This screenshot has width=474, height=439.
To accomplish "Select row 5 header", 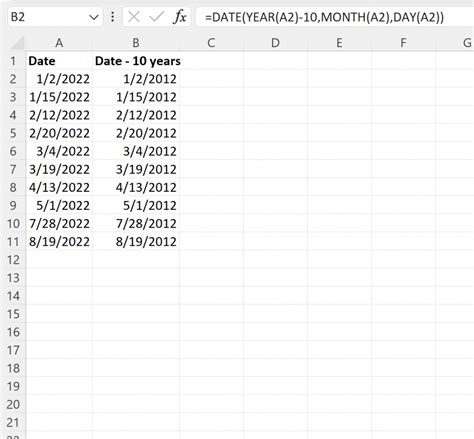I will (13, 133).
